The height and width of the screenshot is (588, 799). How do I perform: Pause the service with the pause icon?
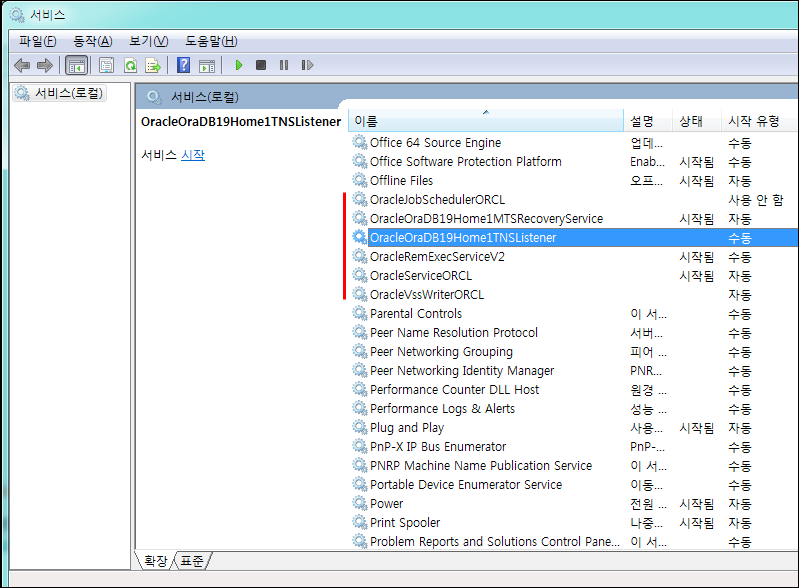(284, 65)
